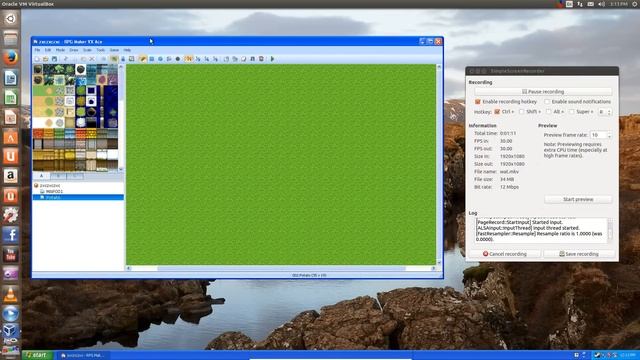Click the Preview frame rate spinbox
The width and height of the screenshot is (640, 360).
point(601,135)
